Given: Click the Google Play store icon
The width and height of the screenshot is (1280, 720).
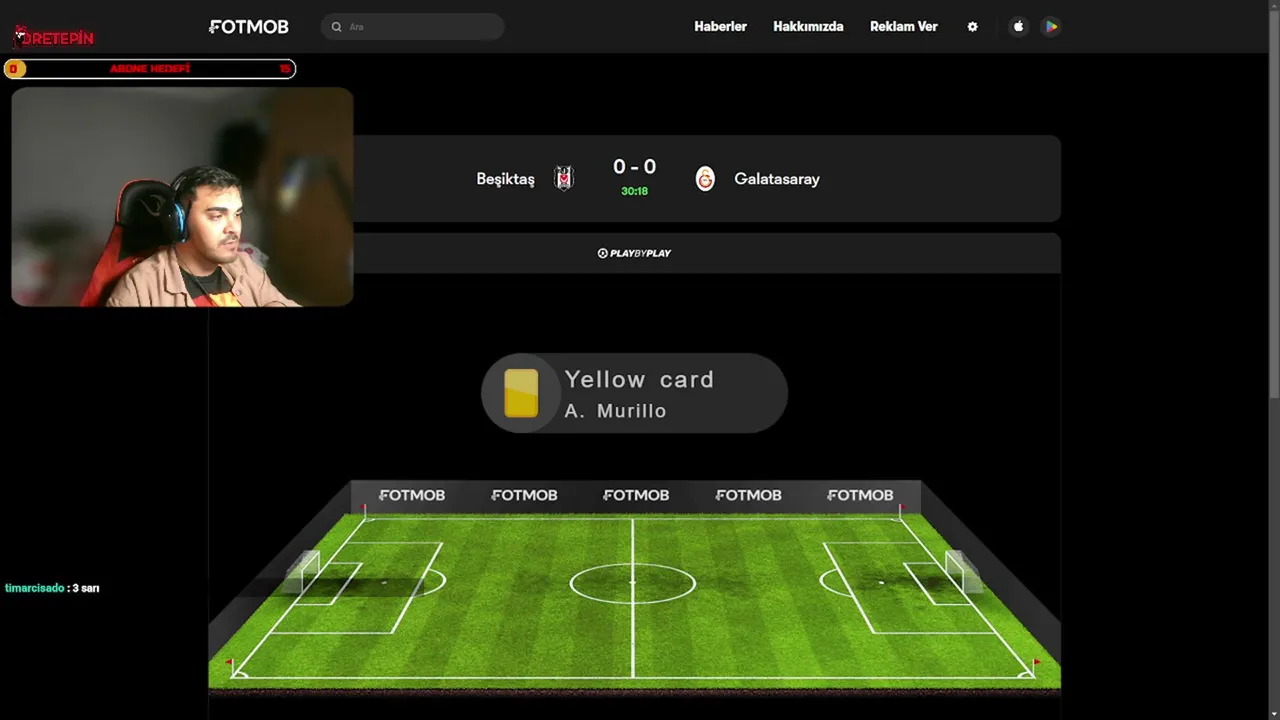Looking at the screenshot, I should coord(1051,27).
